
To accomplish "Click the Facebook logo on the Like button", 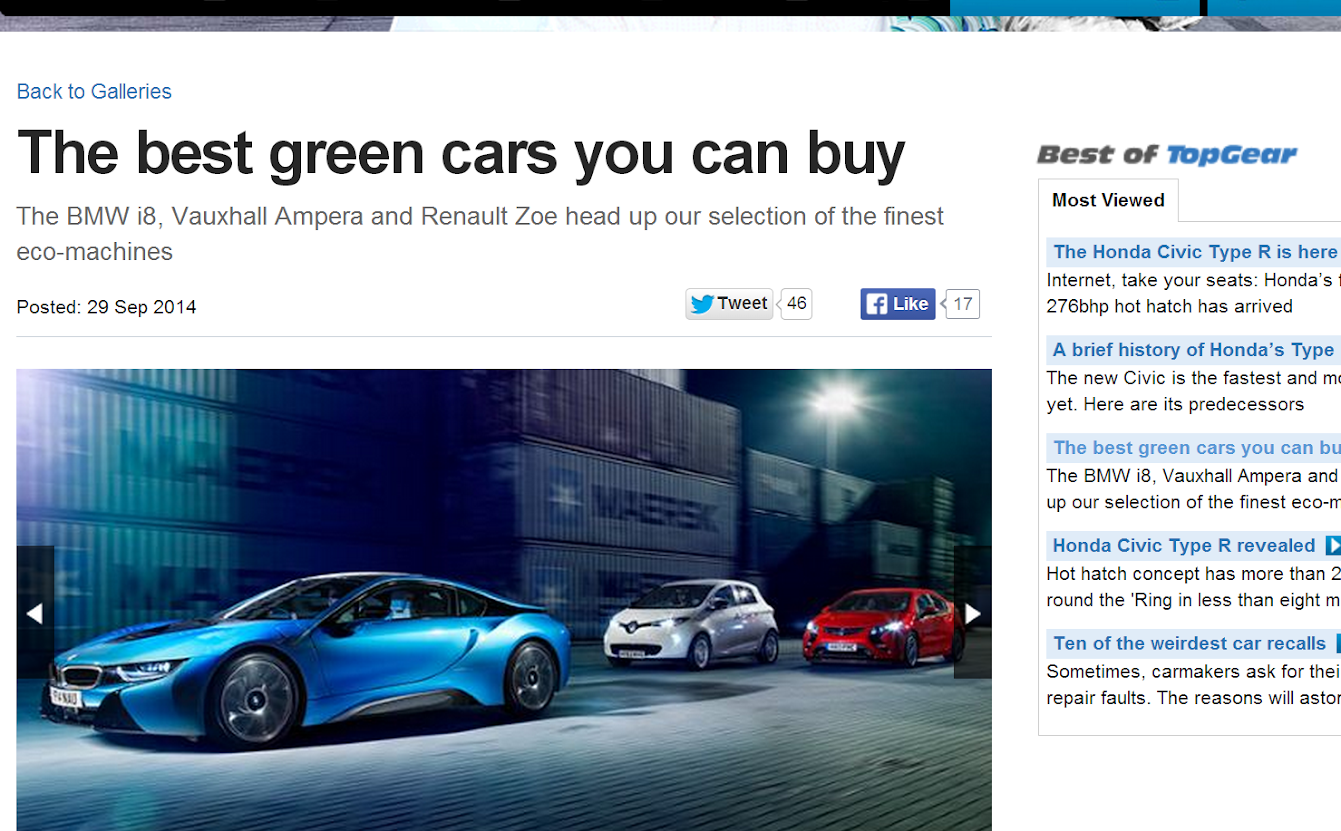I will [876, 304].
